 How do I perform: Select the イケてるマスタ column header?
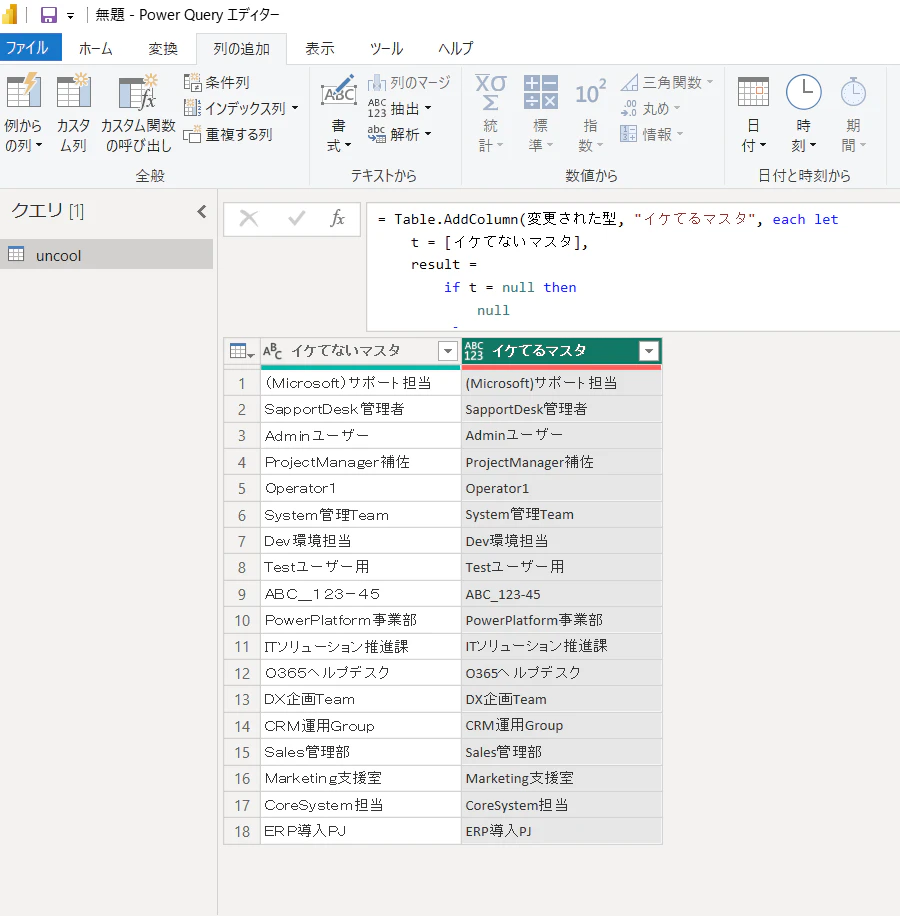click(x=538, y=351)
